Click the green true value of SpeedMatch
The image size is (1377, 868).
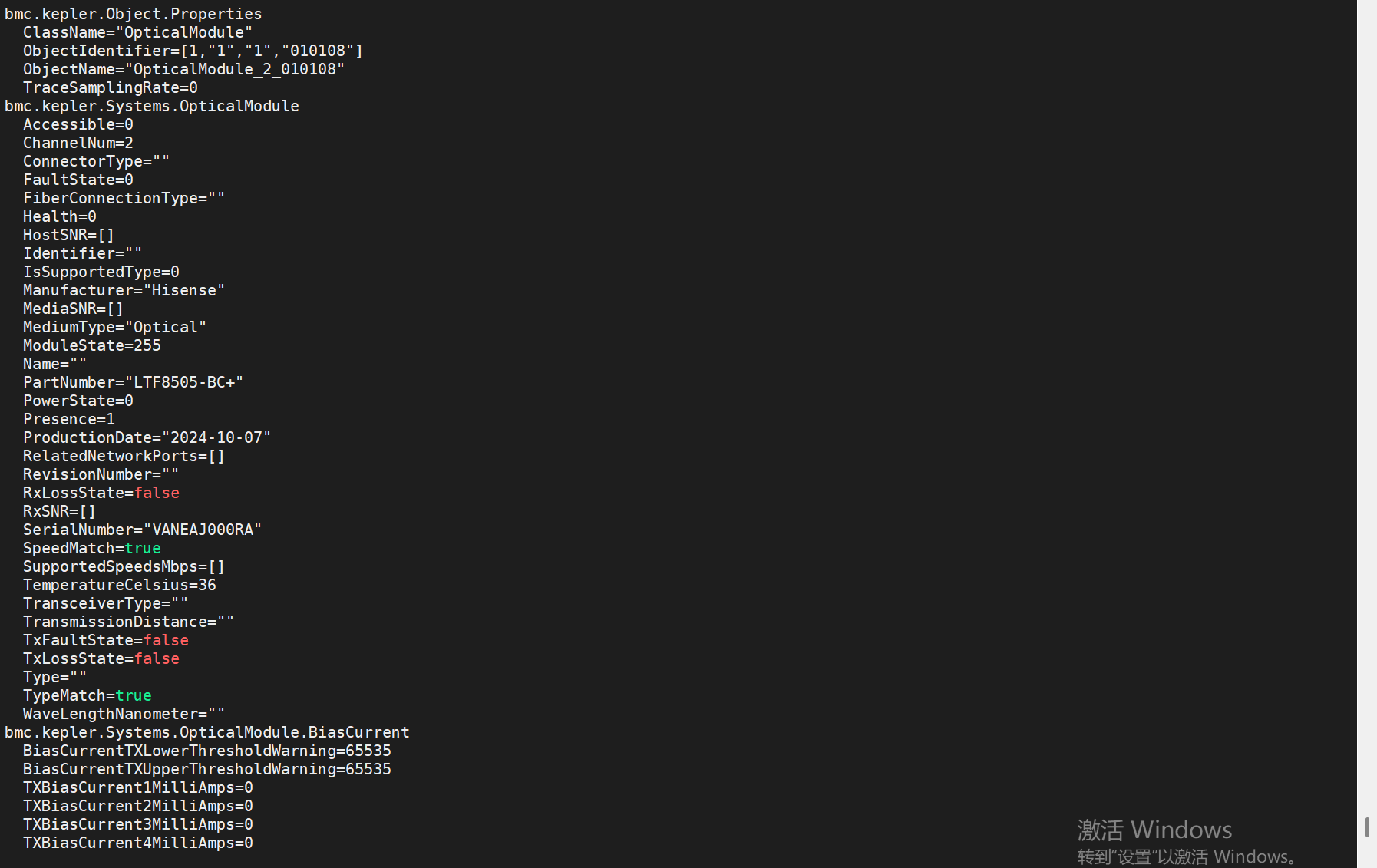[143, 548]
